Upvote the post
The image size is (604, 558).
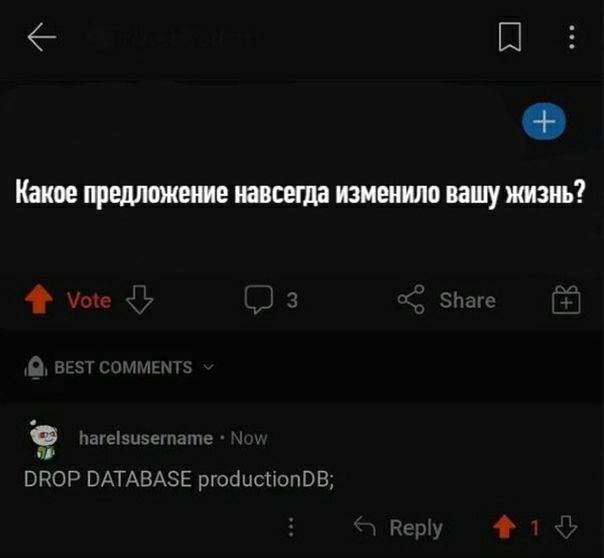click(x=39, y=299)
